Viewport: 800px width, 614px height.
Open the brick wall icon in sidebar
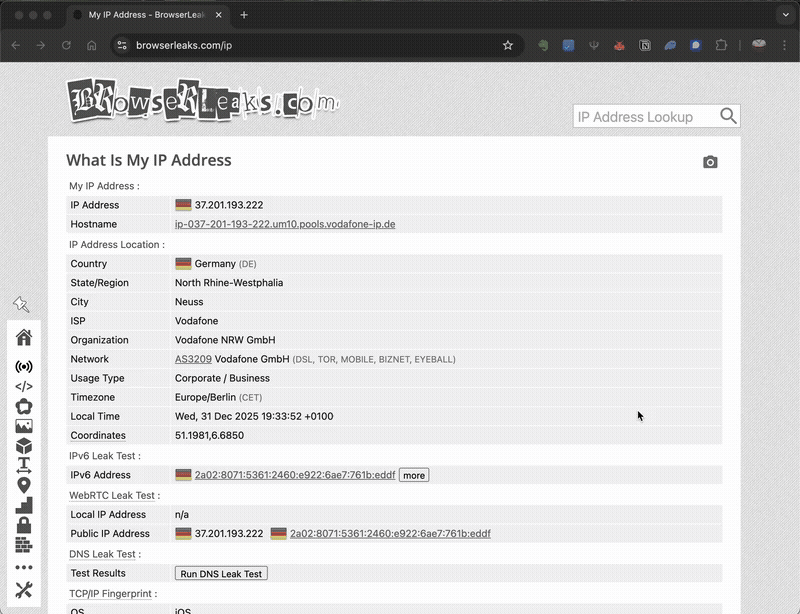(23, 545)
